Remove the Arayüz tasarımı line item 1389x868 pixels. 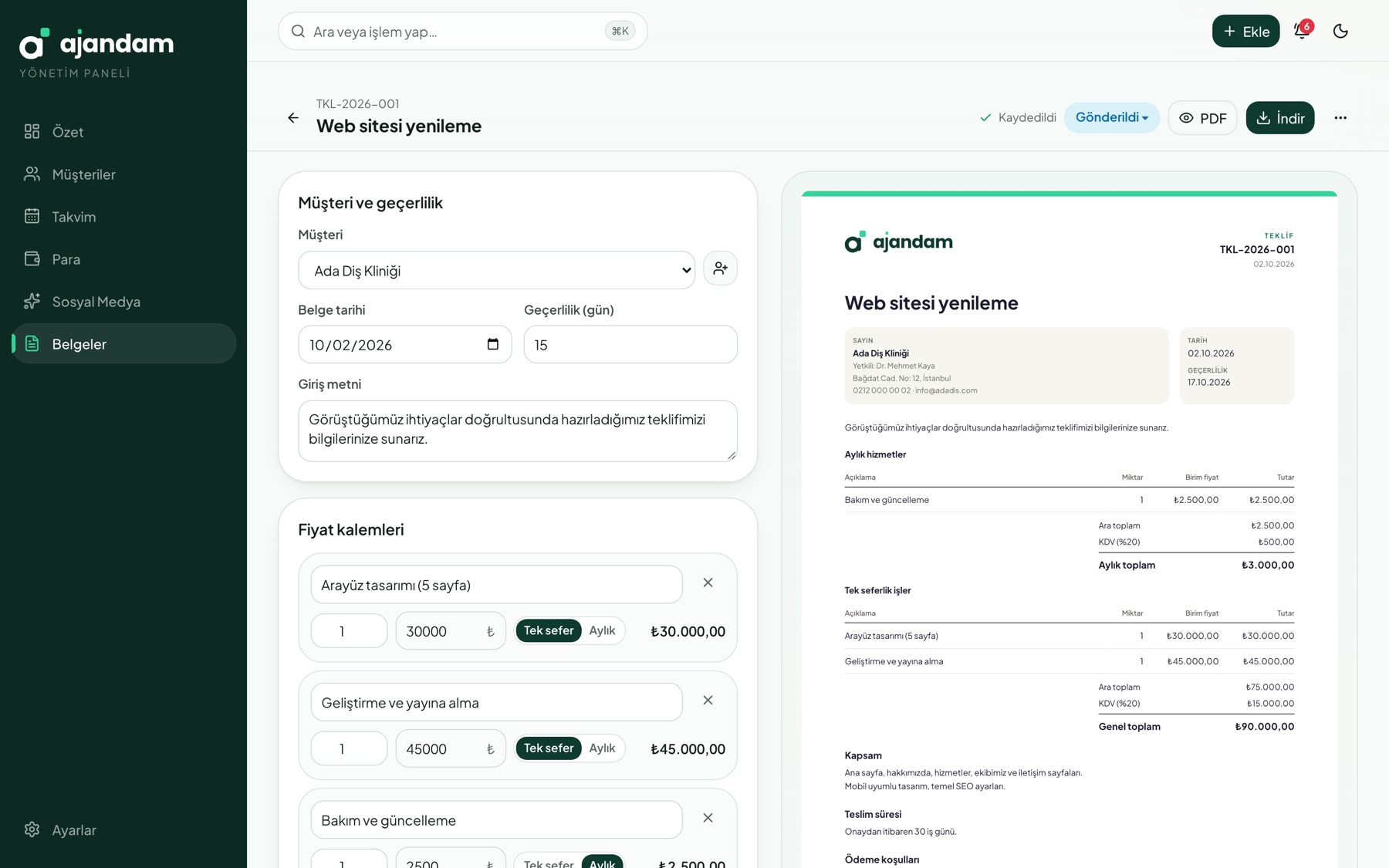(x=708, y=583)
